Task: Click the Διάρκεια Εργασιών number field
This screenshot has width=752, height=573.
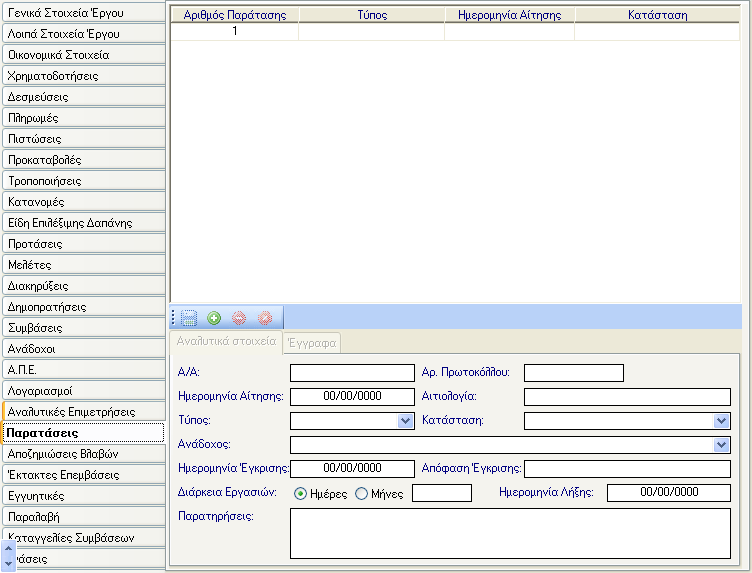Action: (442, 493)
